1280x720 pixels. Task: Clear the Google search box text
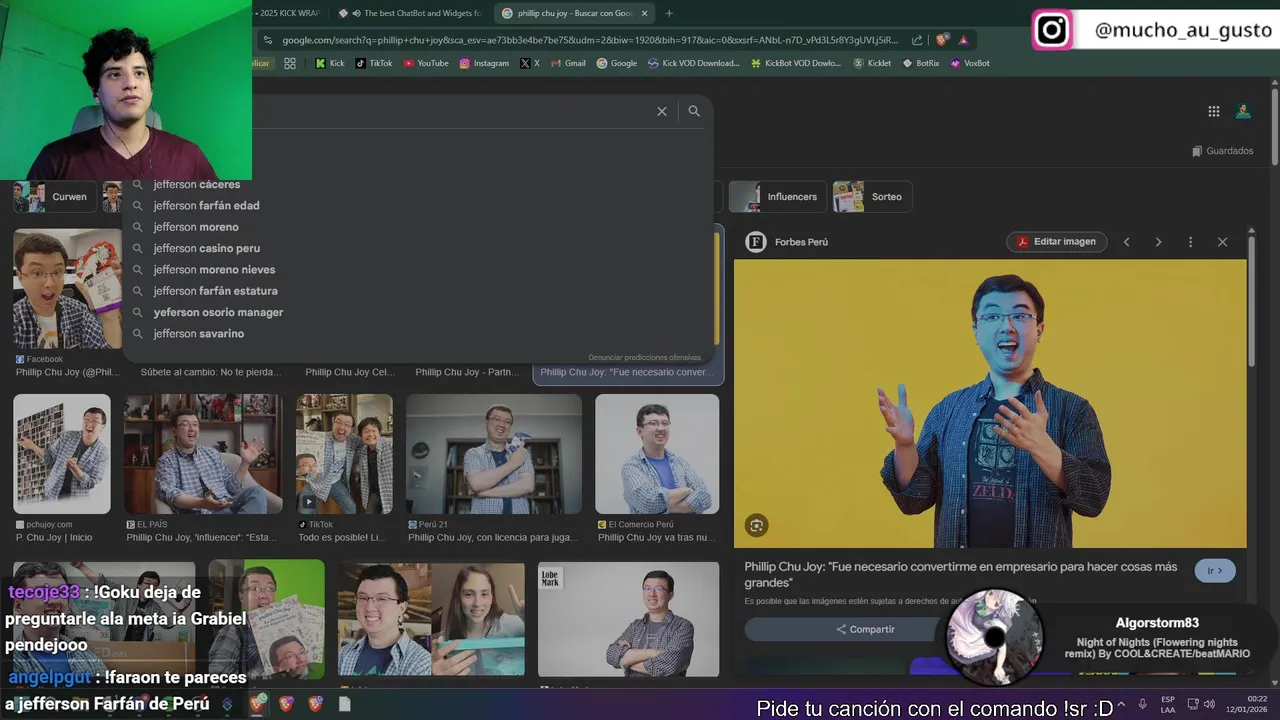[x=661, y=112]
